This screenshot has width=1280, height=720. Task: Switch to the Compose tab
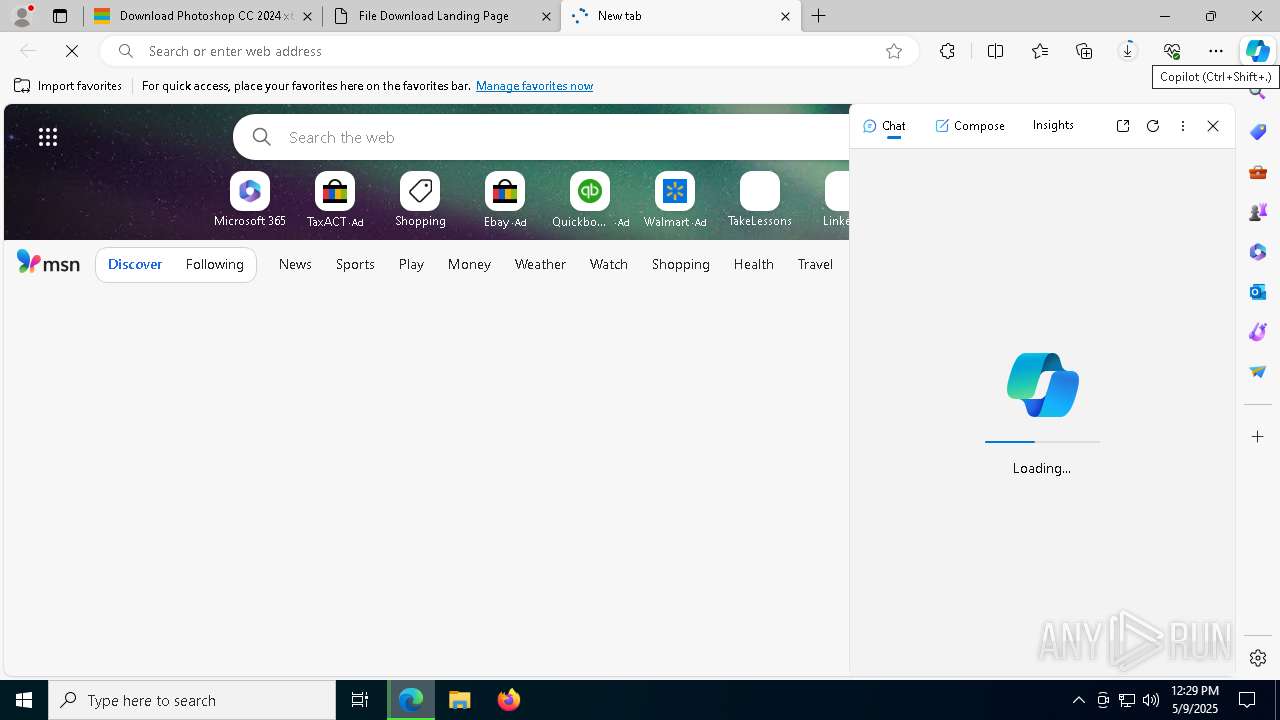[x=970, y=126]
